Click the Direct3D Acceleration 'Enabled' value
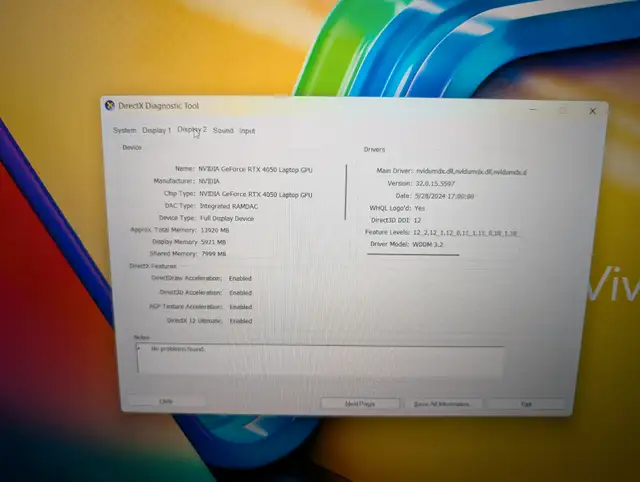640x482 pixels. [x=240, y=293]
